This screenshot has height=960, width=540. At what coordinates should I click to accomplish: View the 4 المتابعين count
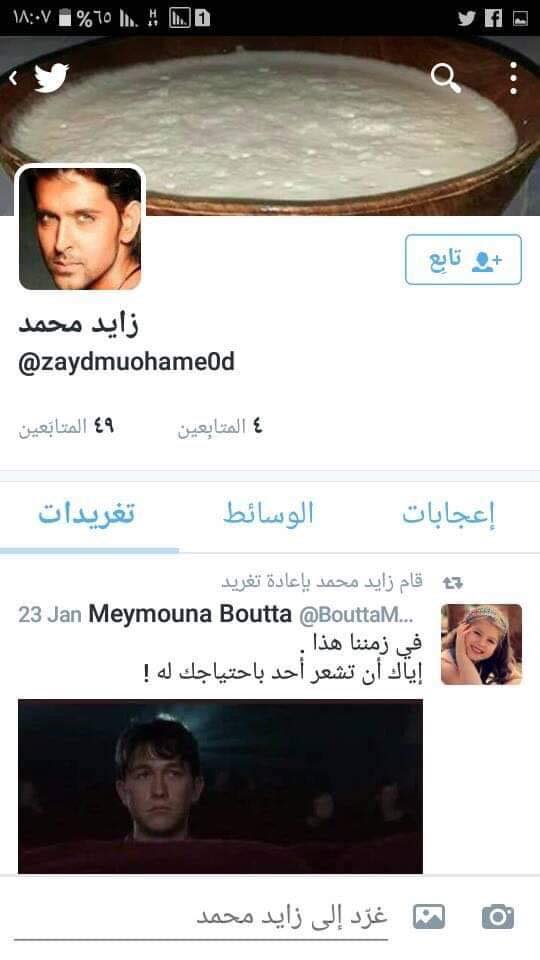click(x=220, y=427)
